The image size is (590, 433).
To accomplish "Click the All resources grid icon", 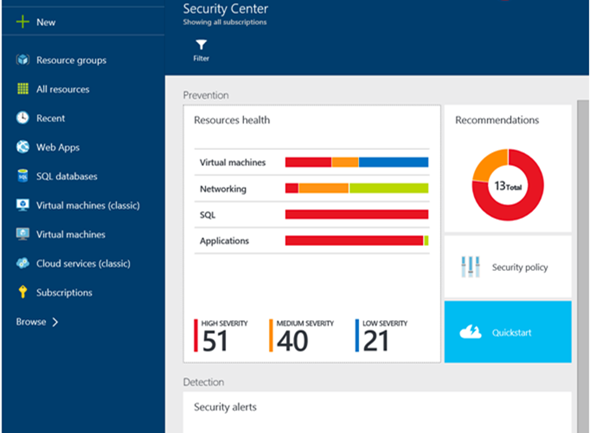I will [x=23, y=89].
